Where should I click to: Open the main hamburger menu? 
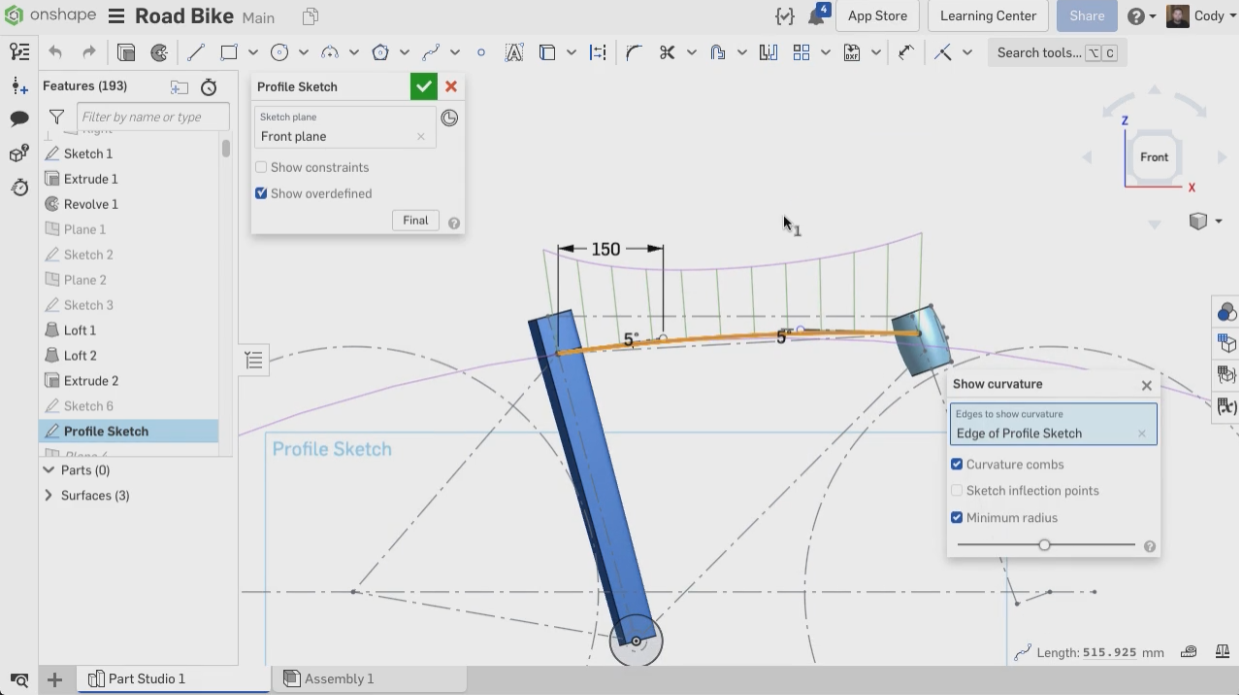pos(116,16)
